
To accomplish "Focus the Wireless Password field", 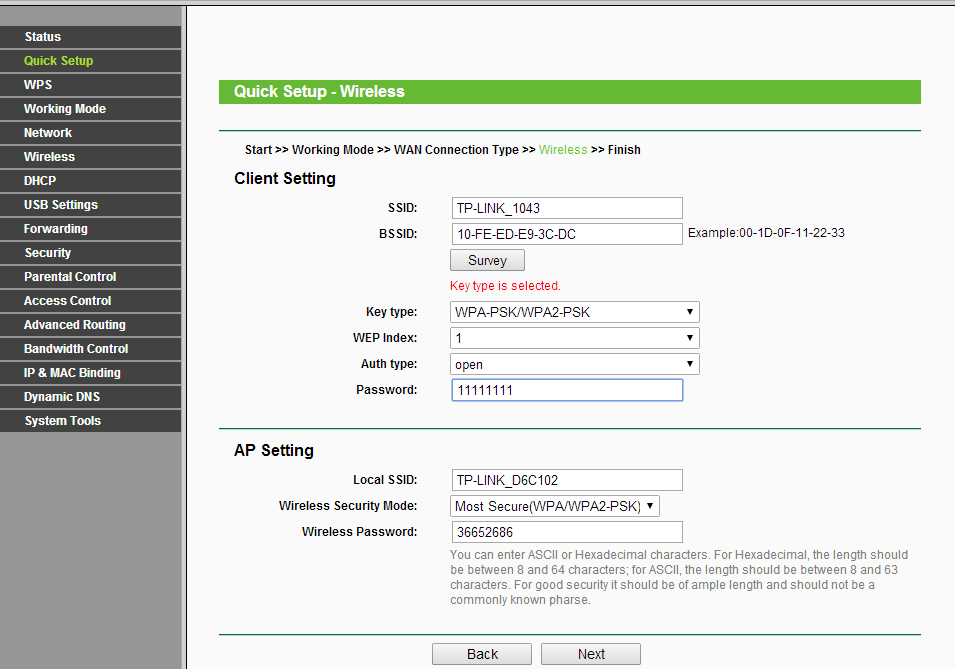I will click(x=567, y=532).
